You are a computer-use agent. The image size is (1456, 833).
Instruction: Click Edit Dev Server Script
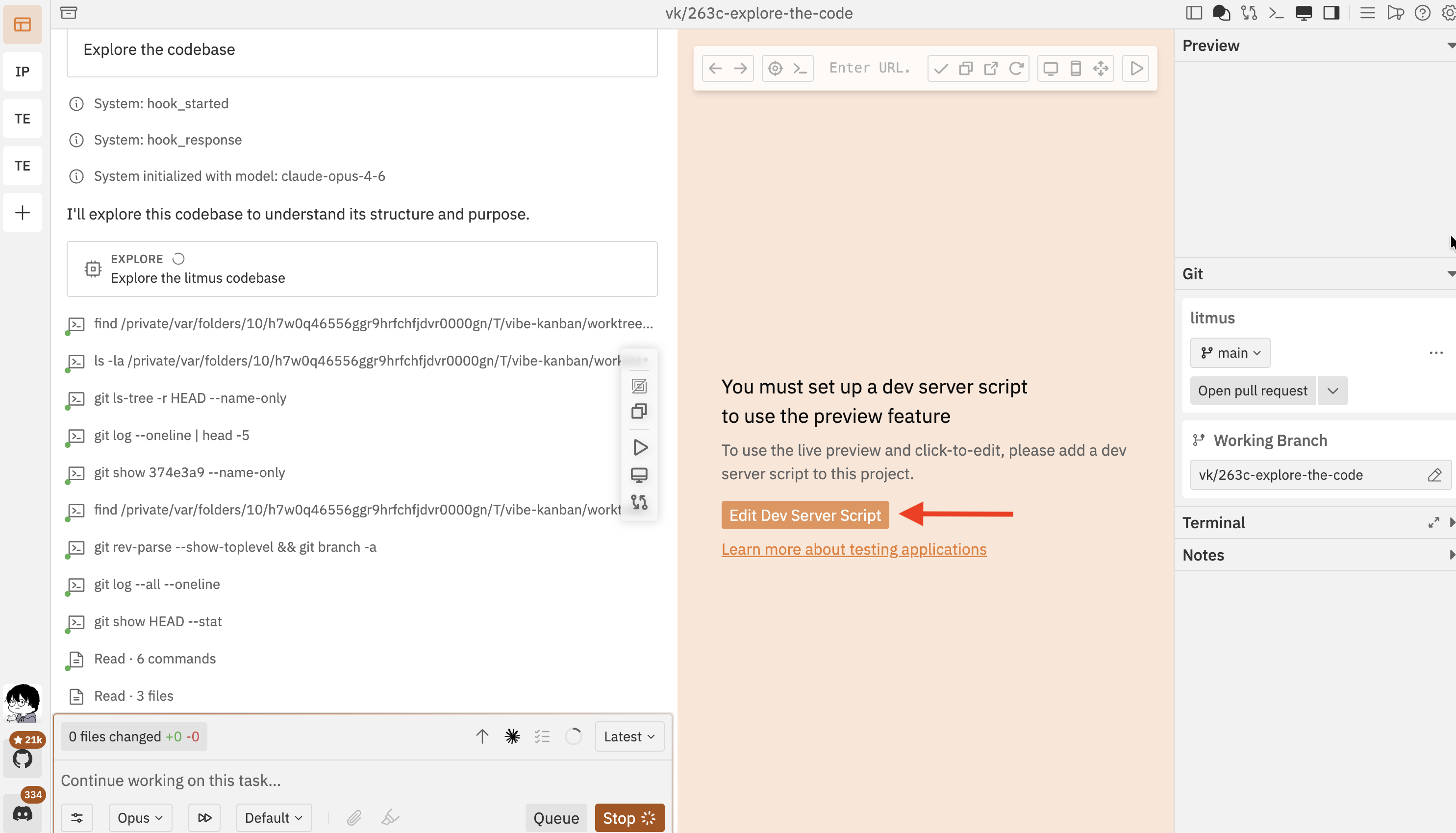(x=804, y=514)
